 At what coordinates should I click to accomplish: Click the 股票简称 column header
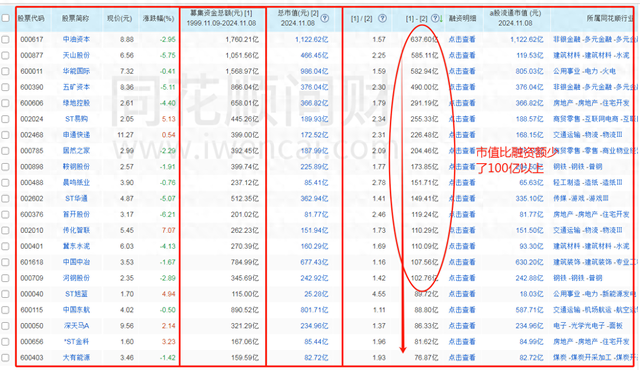(x=76, y=18)
